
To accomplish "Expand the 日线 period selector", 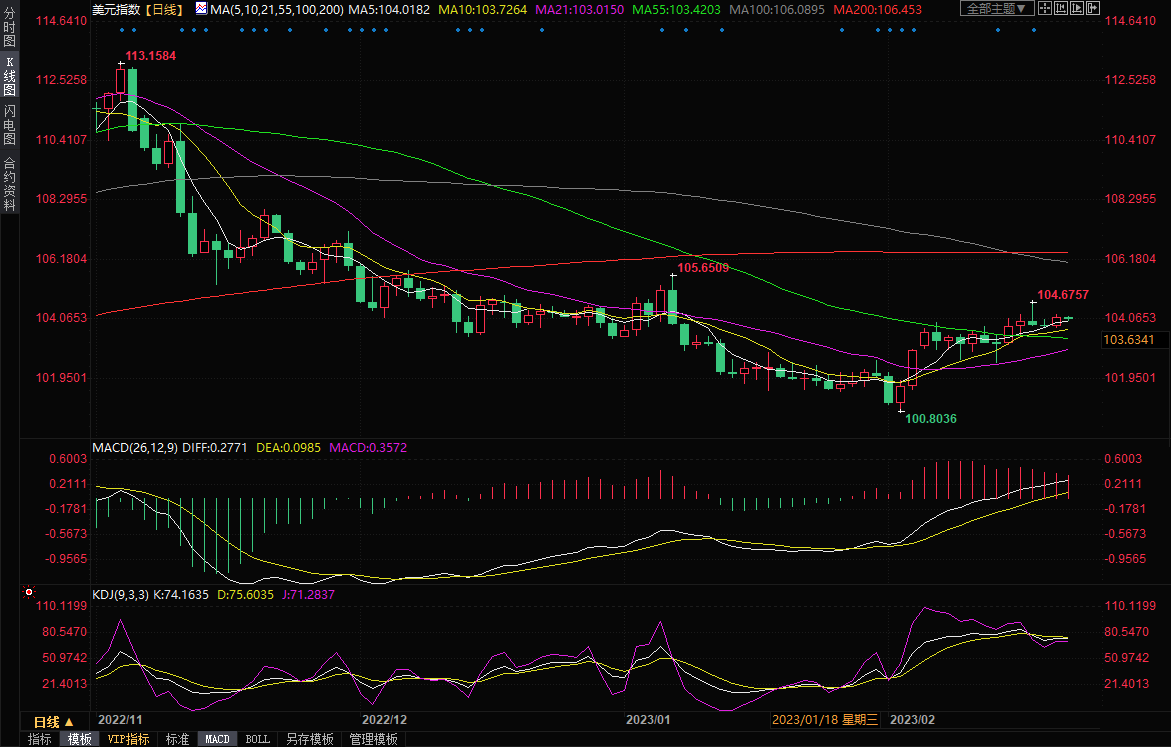I will 53,722.
